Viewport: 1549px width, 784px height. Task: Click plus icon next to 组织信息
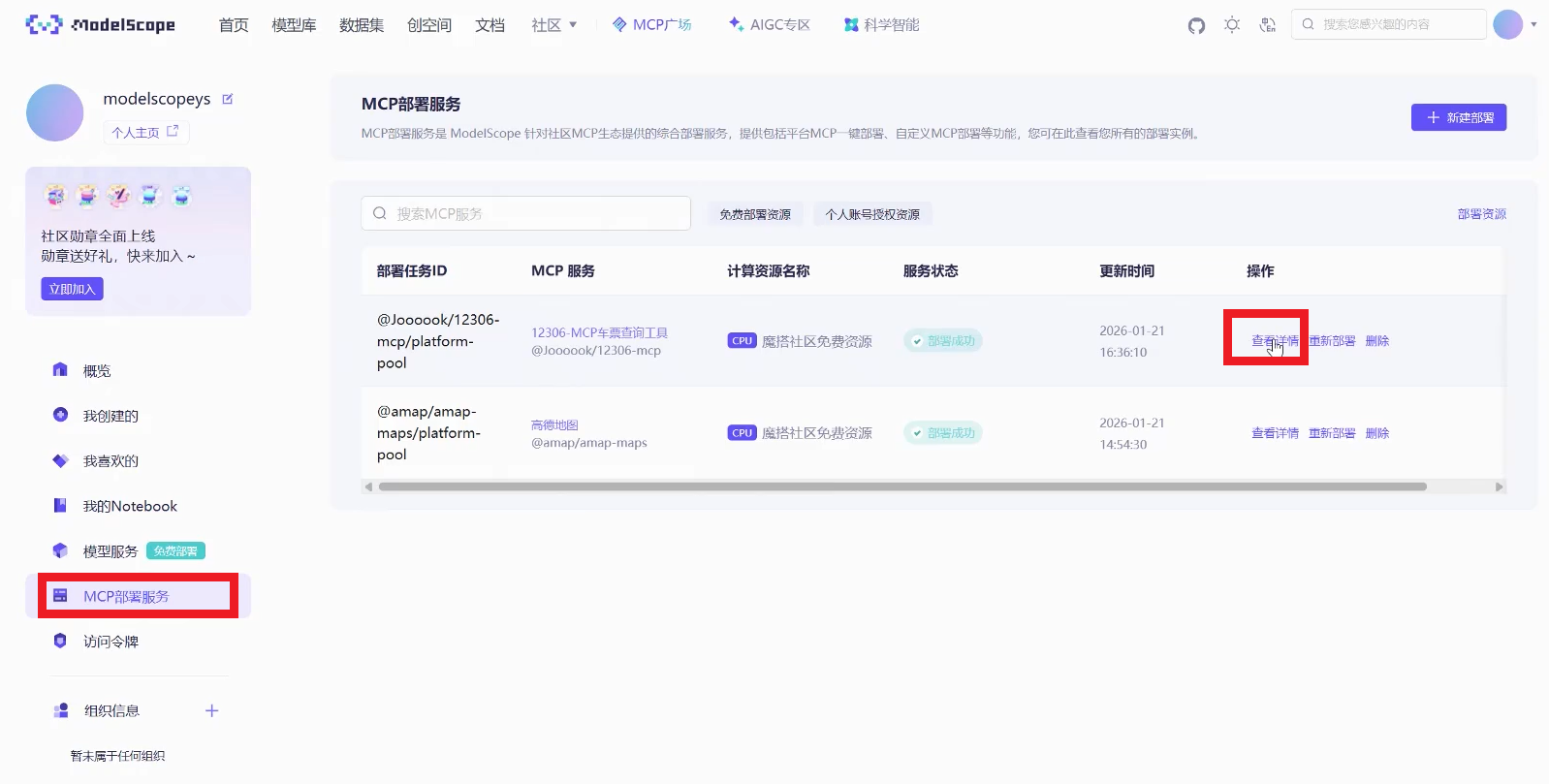tap(212, 710)
